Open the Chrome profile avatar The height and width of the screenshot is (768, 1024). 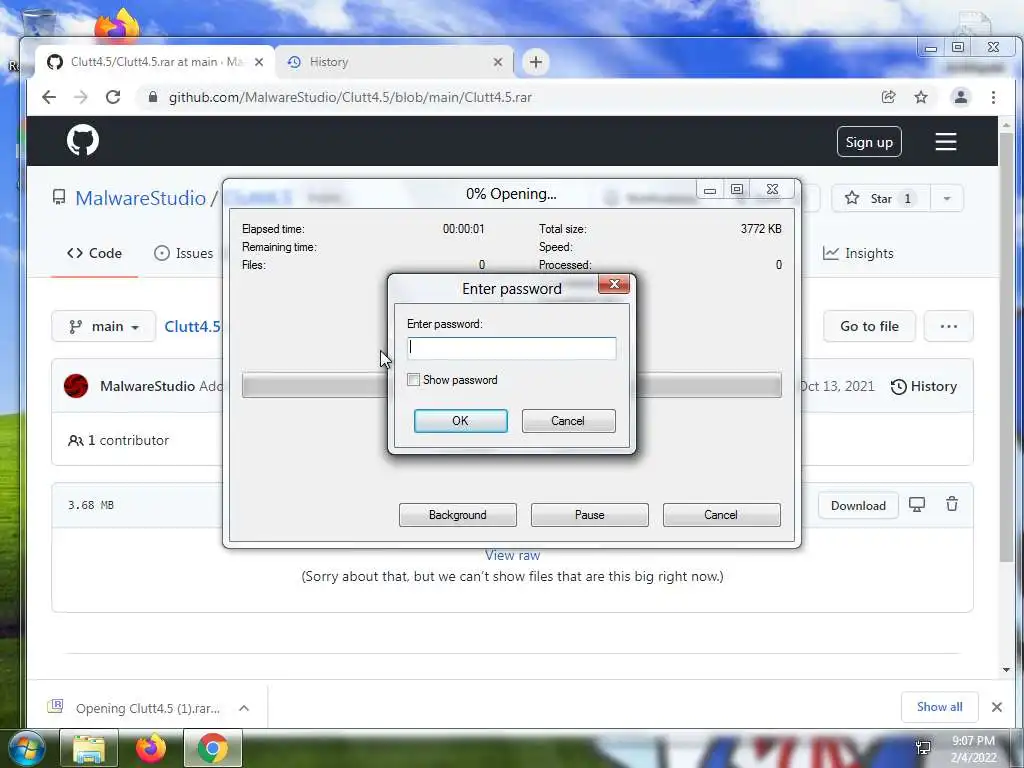click(961, 97)
